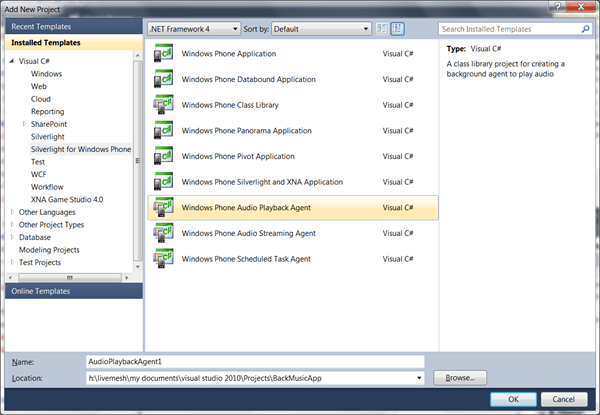Select Windows Phone Databound Application text
The height and width of the screenshot is (415, 600).
[x=249, y=79]
